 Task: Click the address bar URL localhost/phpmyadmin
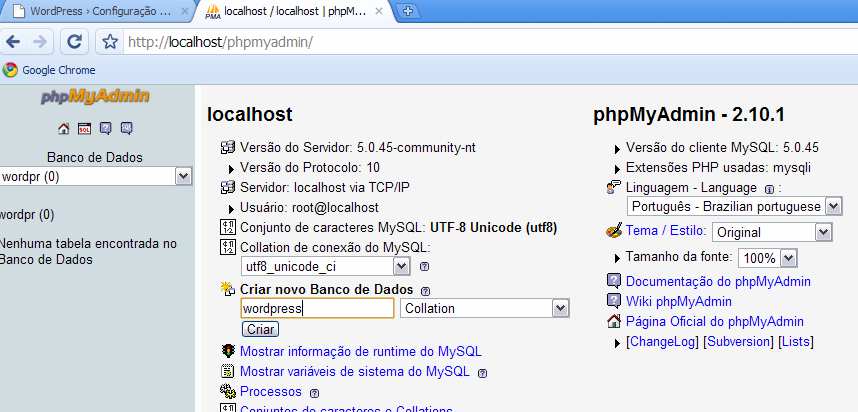pyautogui.click(x=220, y=42)
